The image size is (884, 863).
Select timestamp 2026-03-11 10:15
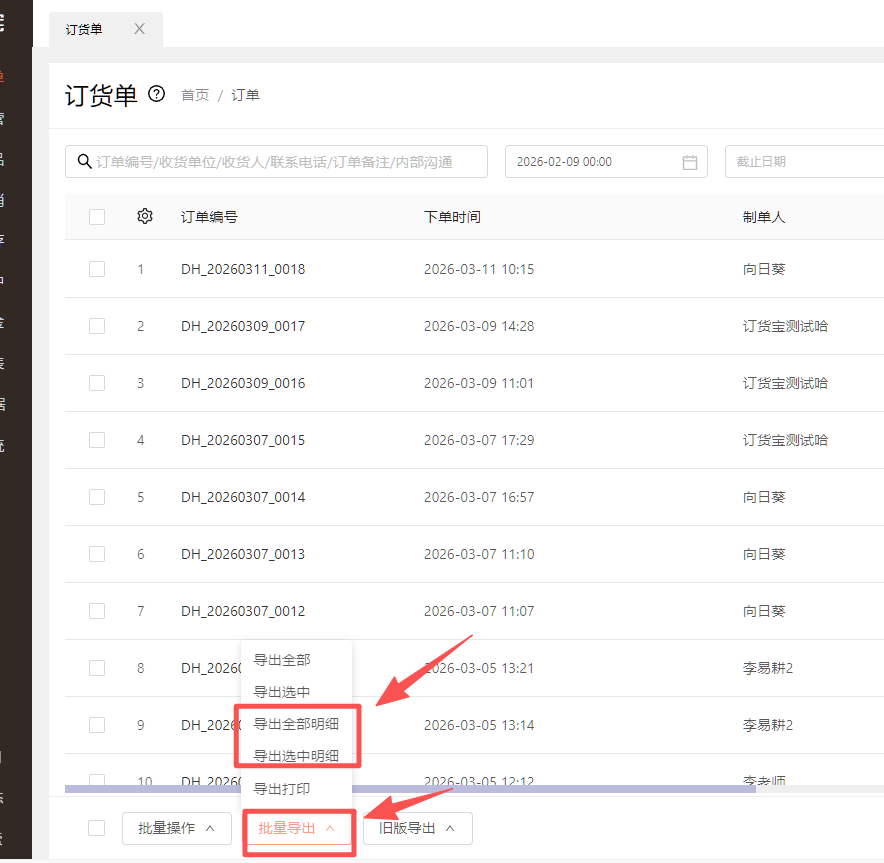[479, 269]
